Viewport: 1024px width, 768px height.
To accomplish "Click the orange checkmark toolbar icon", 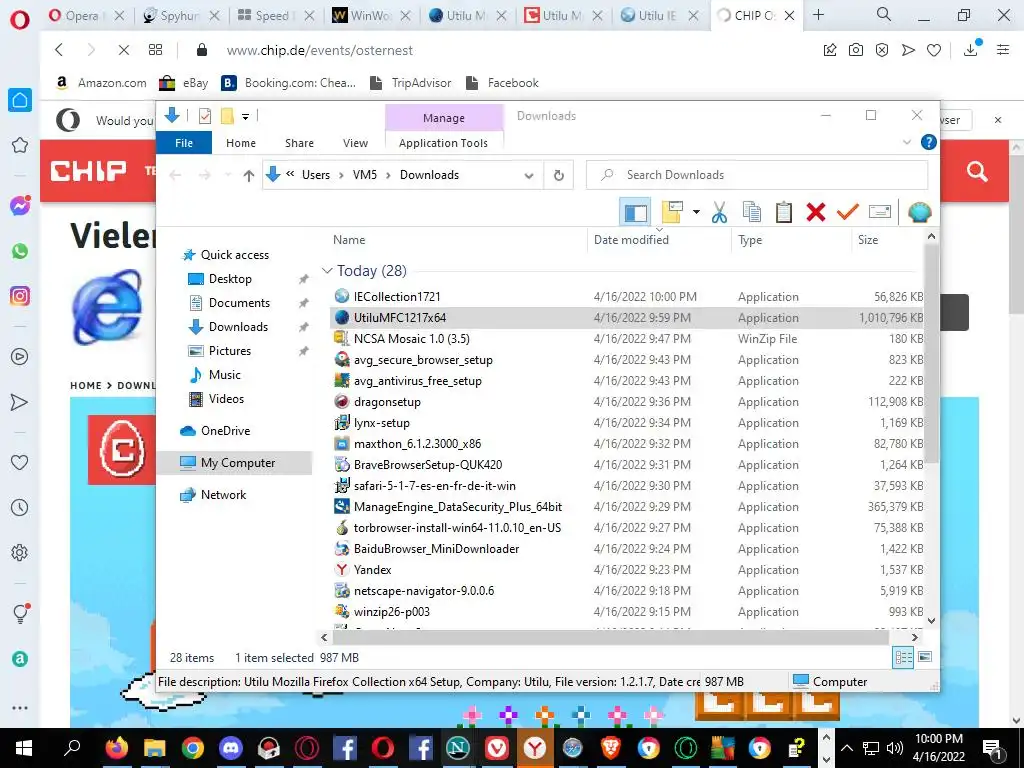I will [848, 212].
